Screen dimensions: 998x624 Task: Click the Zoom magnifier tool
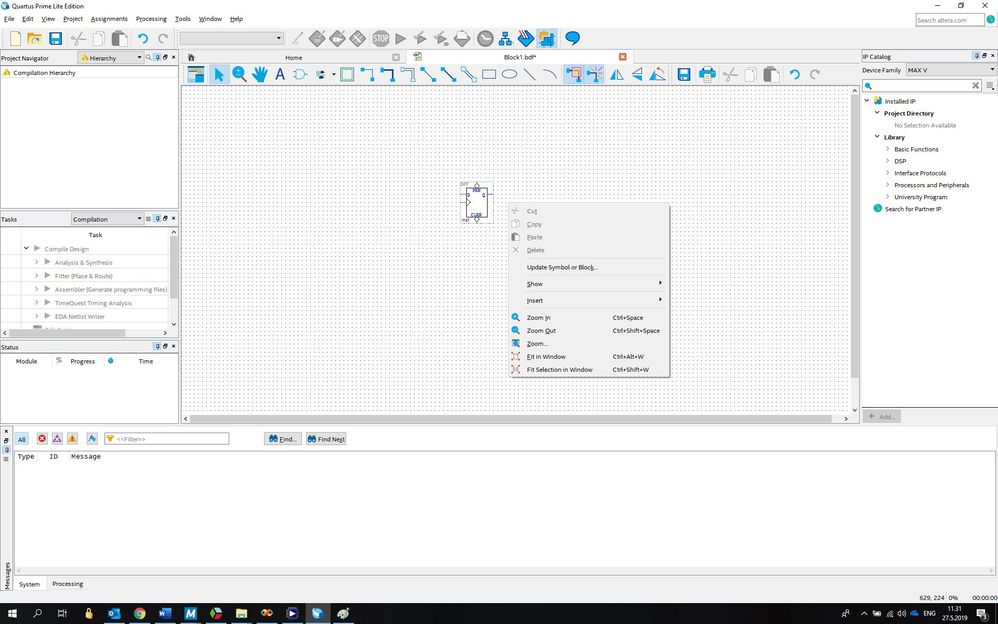point(240,74)
